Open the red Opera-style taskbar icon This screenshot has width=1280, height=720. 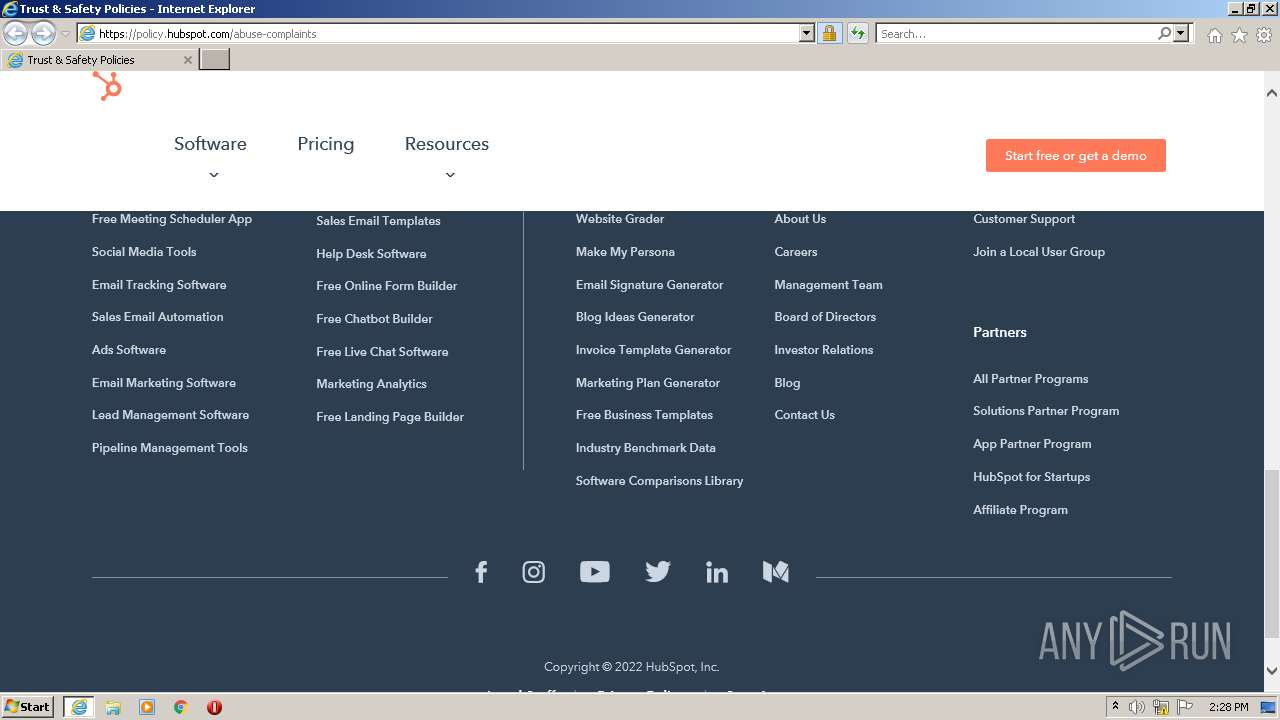(214, 707)
